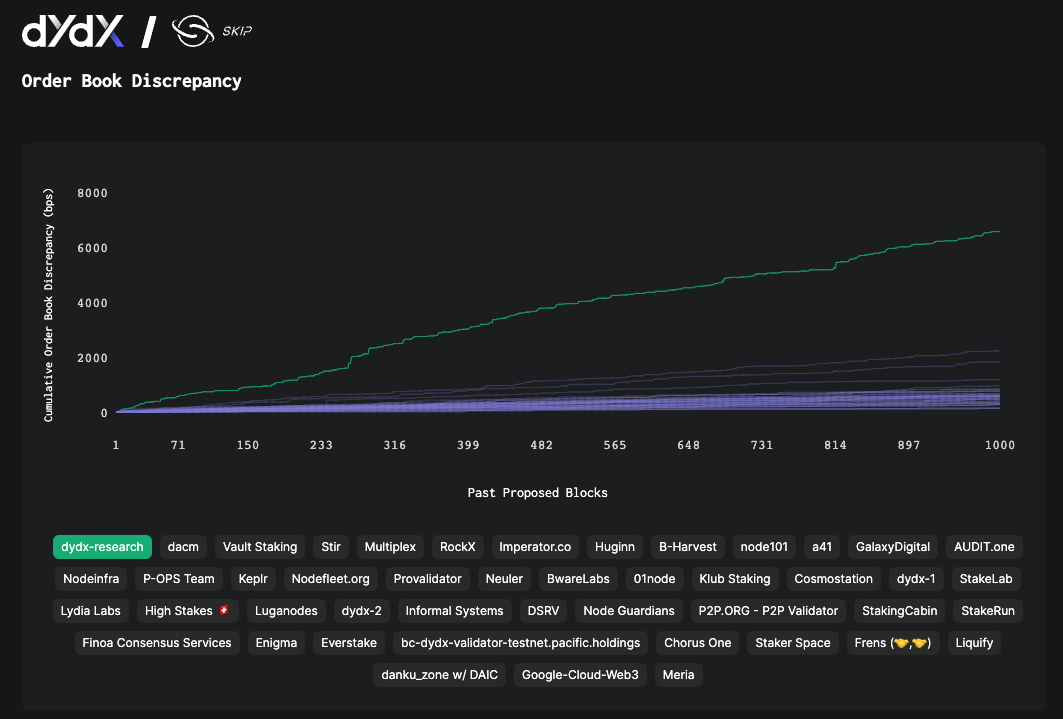Highlight the Informal Systems validator

coord(454,611)
